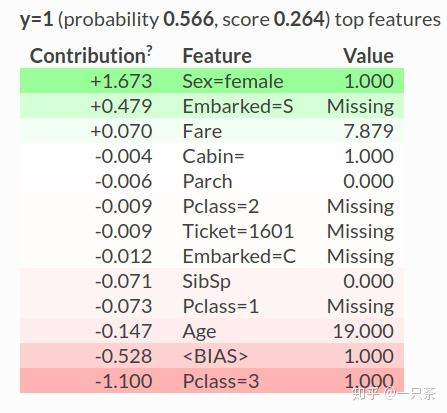This screenshot has height=413, width=447.
Task: Click the Ticket=1601 feature label
Action: coord(238,231)
